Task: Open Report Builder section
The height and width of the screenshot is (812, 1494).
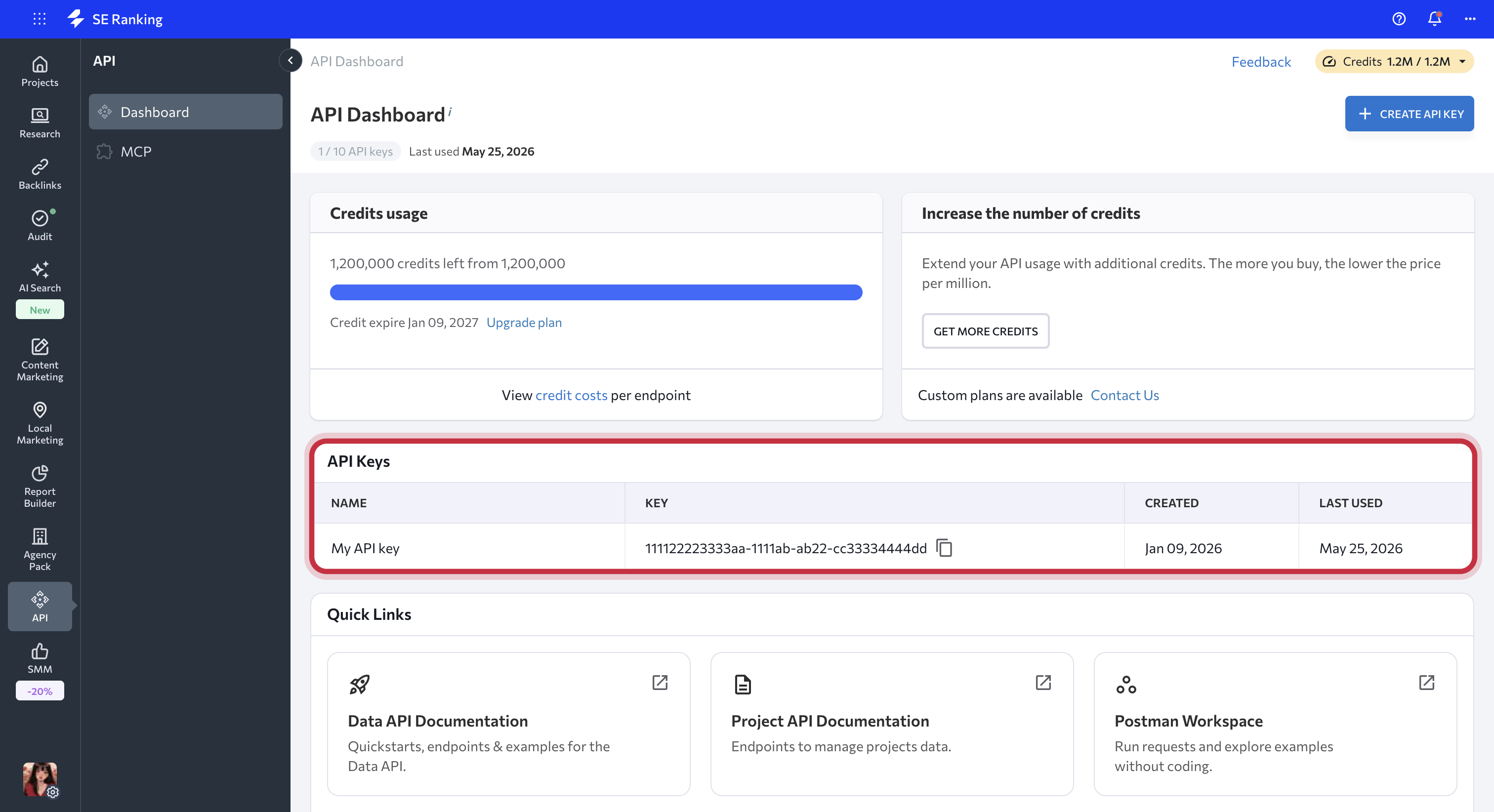Action: 40,486
